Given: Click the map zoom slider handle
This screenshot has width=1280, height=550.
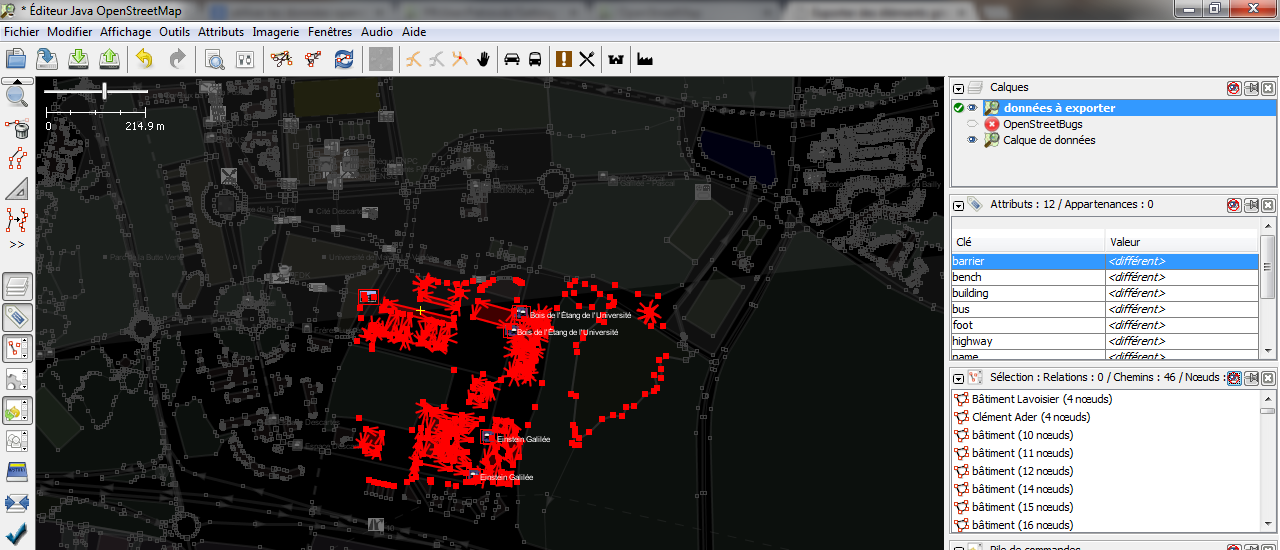Looking at the screenshot, I should 104,91.
